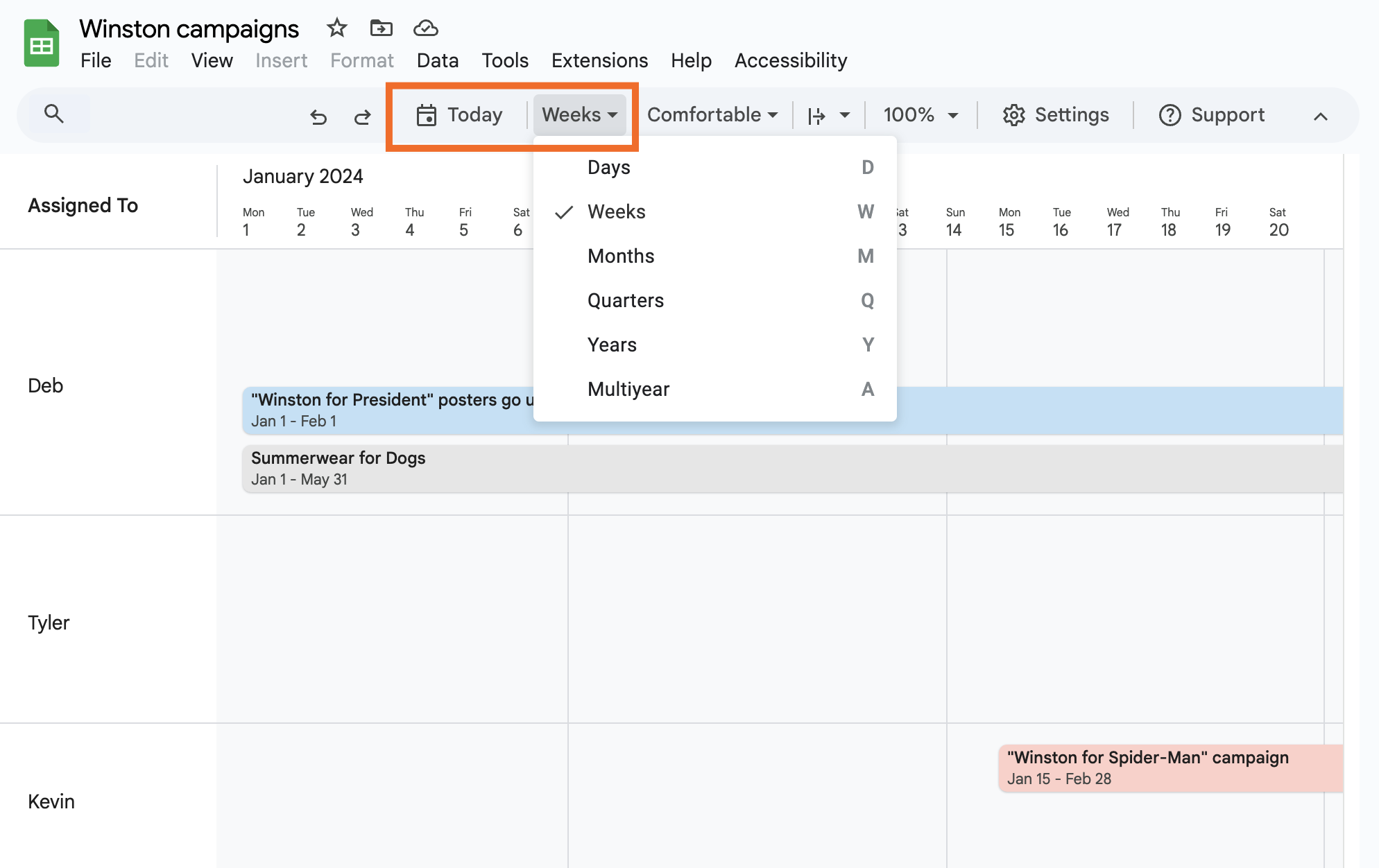Click the January 2024 label
This screenshot has height=868, width=1379.
[302, 176]
